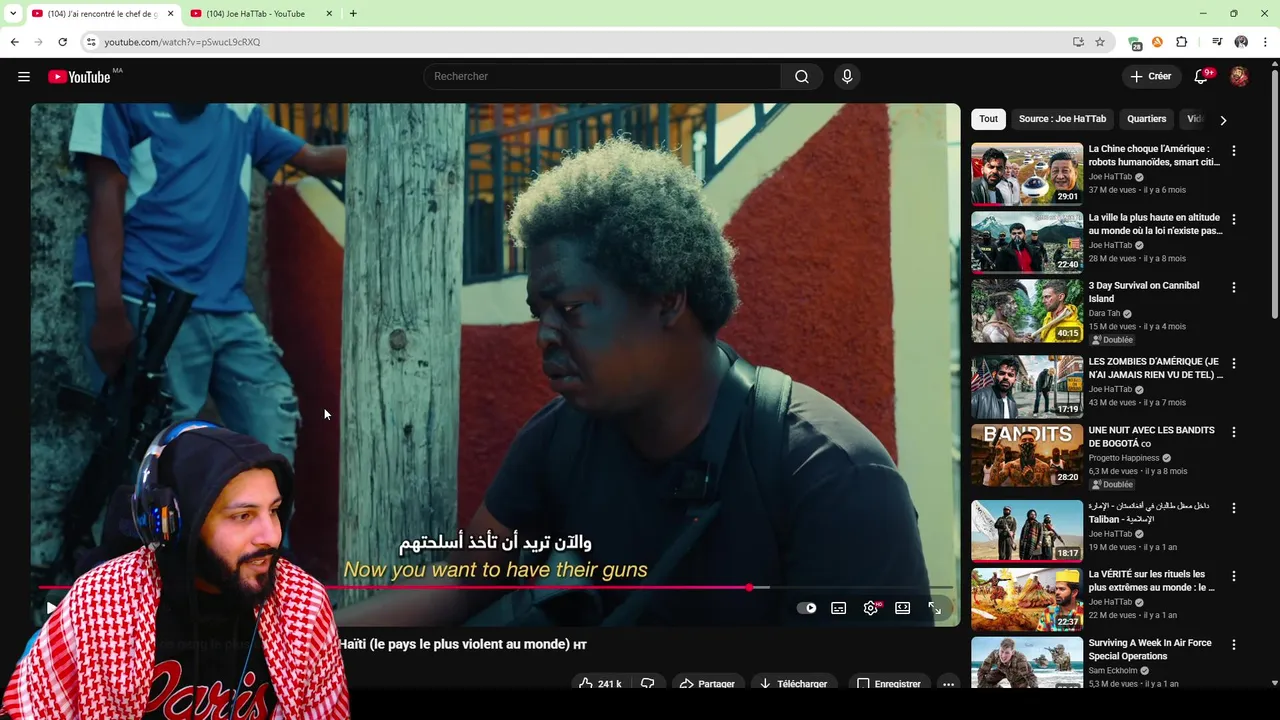
Task: Switch to J'ai rencontré le chef tab
Action: [103, 13]
